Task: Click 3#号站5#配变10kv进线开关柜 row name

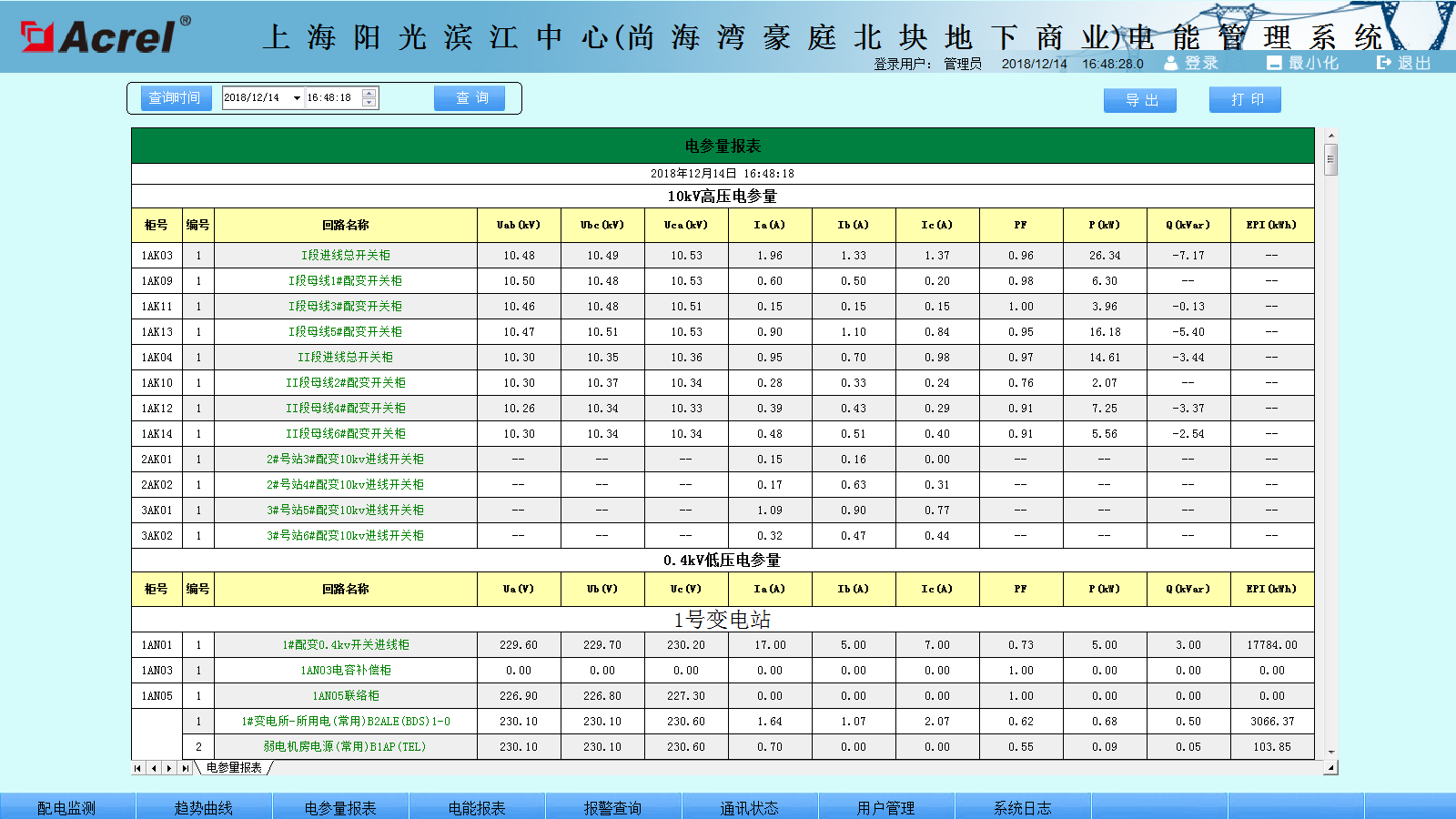Action: (346, 511)
